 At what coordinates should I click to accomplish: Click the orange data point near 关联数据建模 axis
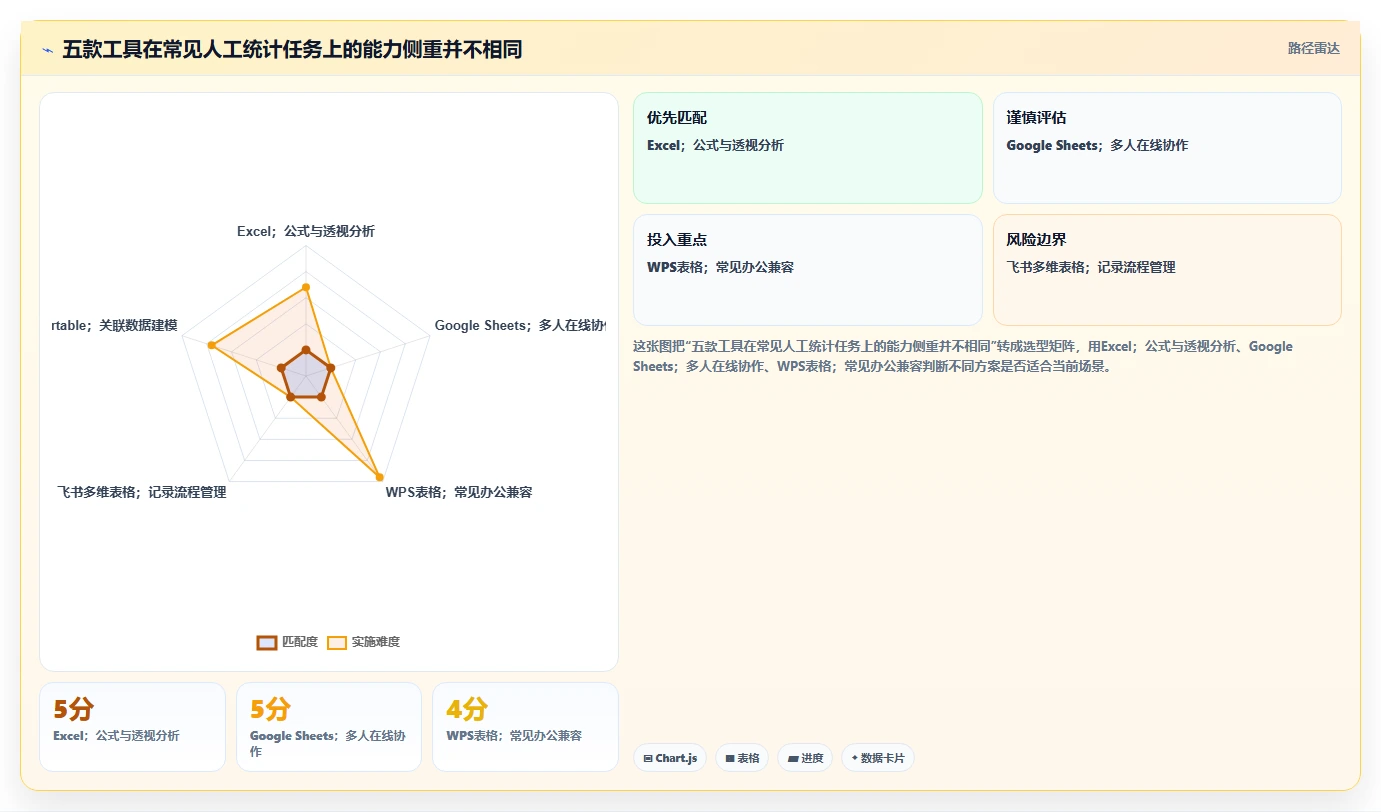coord(211,345)
